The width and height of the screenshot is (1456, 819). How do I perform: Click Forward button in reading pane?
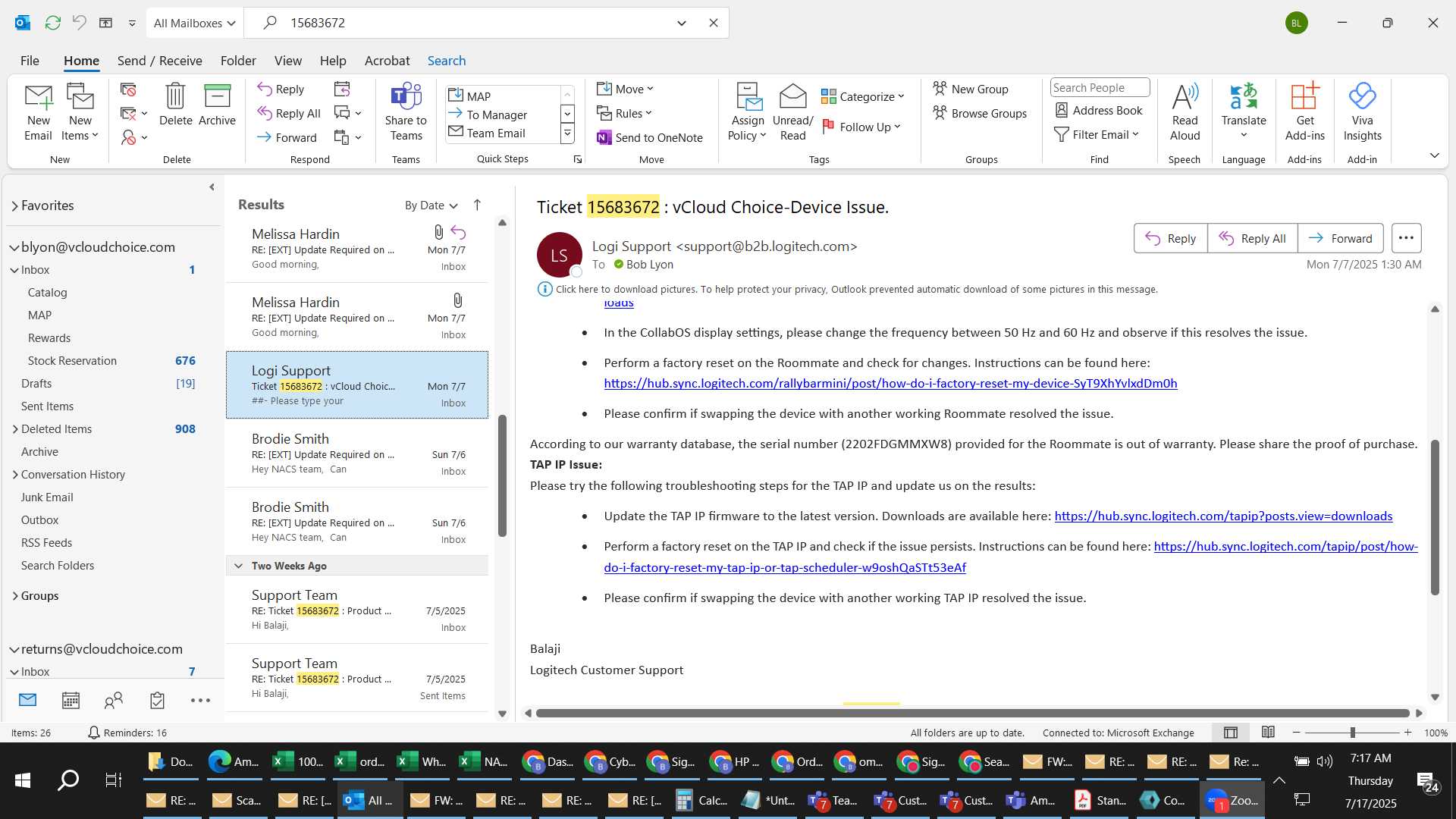[1340, 238]
